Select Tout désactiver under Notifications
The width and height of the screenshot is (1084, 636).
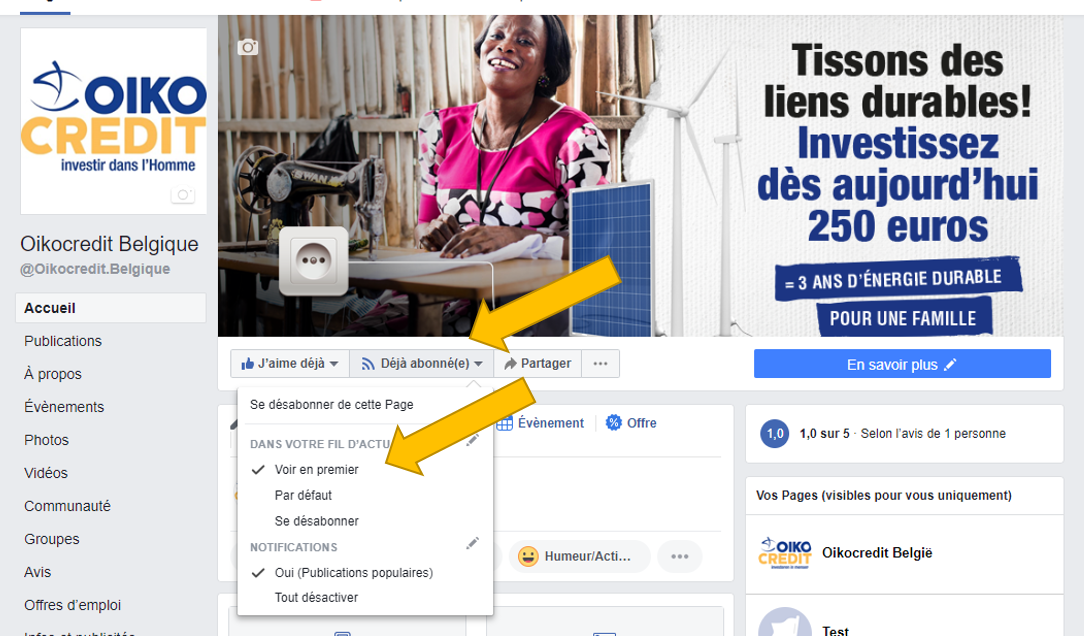316,597
